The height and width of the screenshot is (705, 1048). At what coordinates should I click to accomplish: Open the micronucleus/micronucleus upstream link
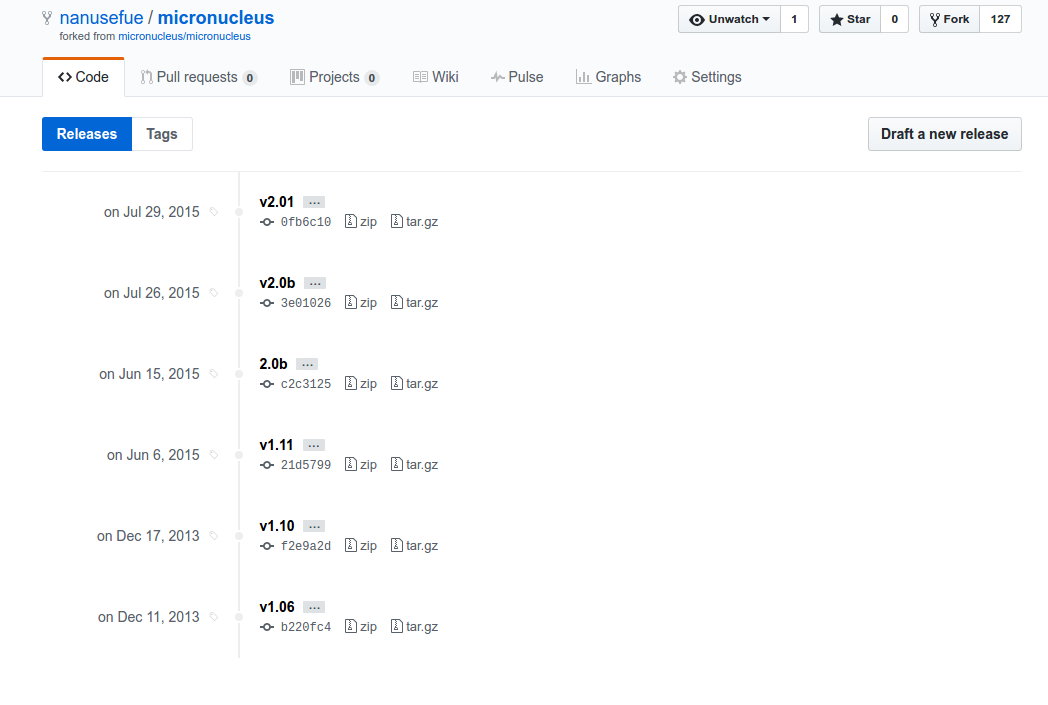[184, 36]
